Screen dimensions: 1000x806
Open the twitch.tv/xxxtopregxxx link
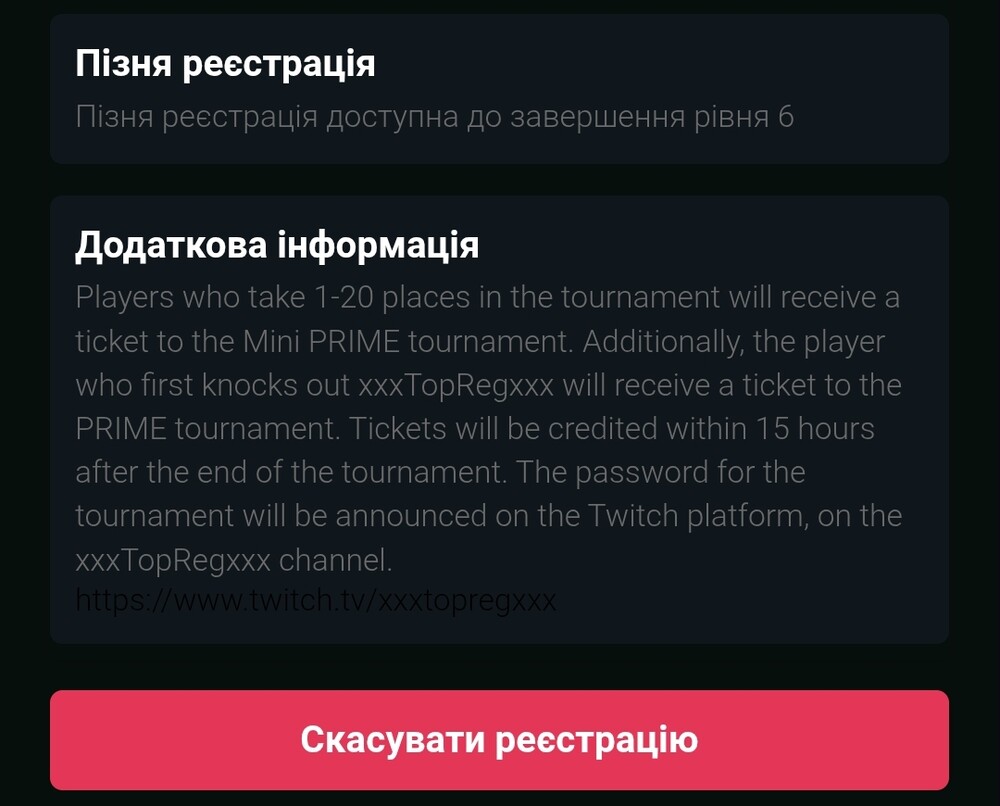316,600
